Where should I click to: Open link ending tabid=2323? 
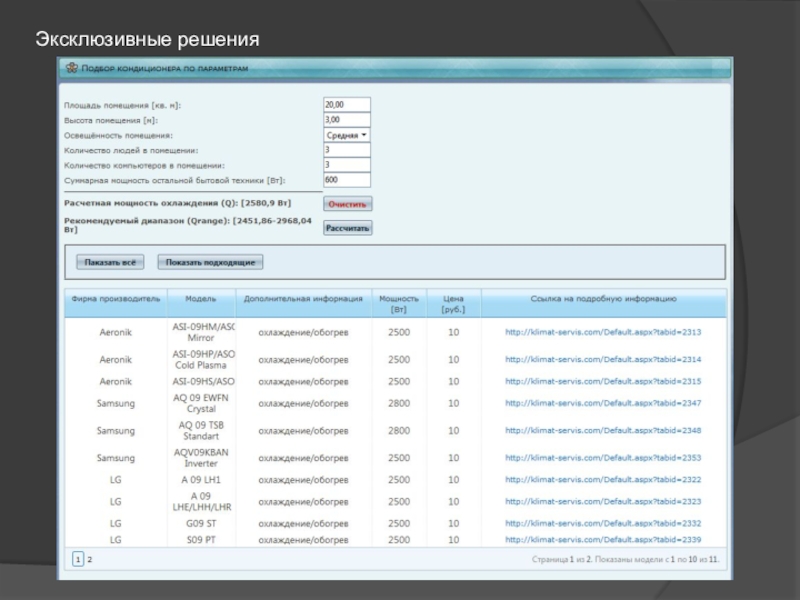[x=603, y=502]
